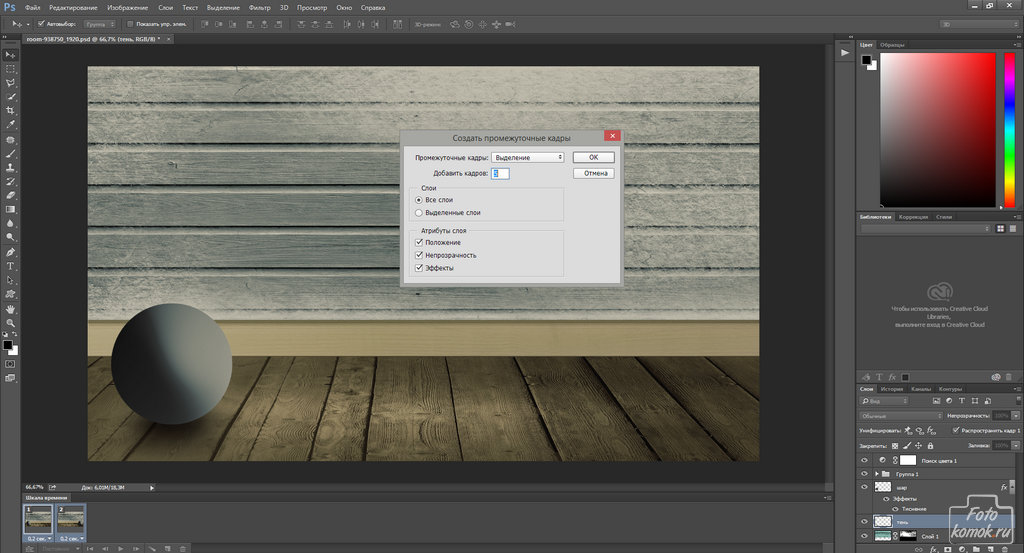The width and height of the screenshot is (1024, 553).
Task: Select the Crop tool
Action: (10, 110)
